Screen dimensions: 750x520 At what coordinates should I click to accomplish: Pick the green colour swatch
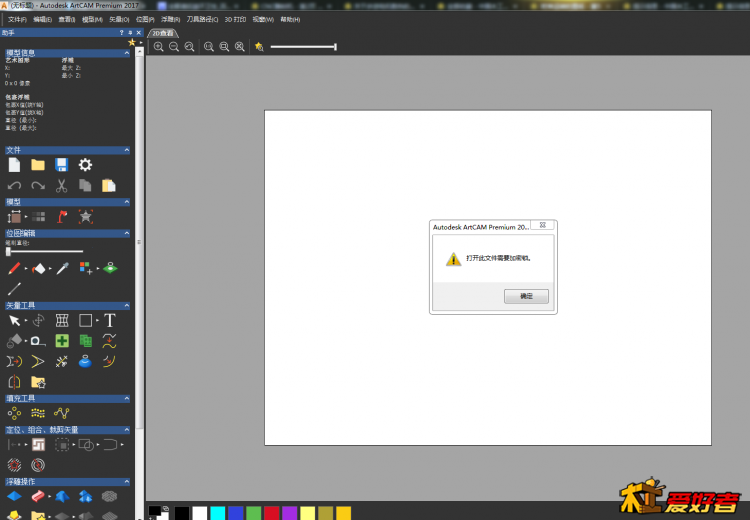(x=254, y=513)
